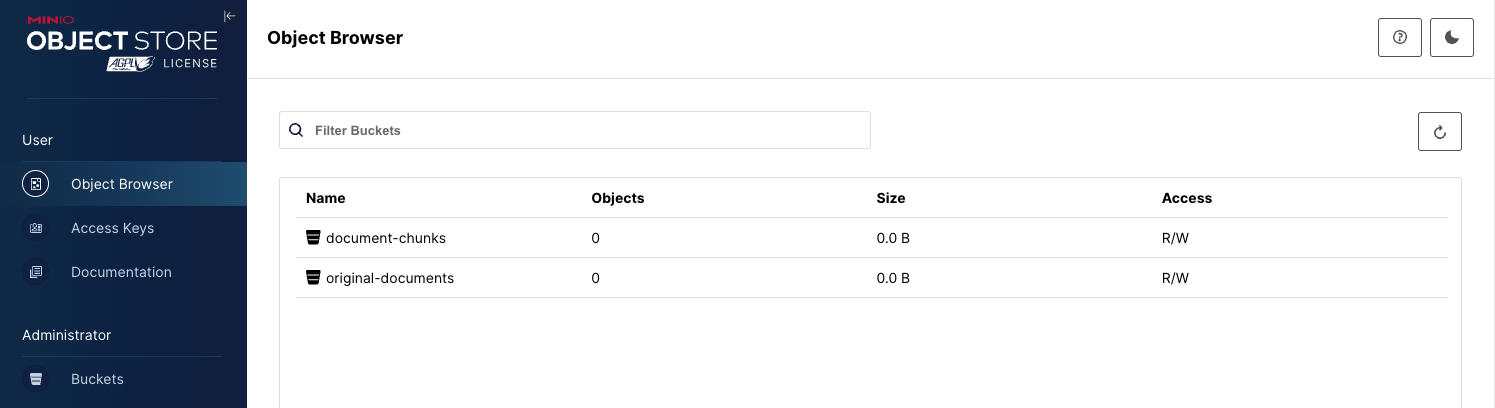
Task: Open the help question mark icon
Action: (x=1400, y=38)
